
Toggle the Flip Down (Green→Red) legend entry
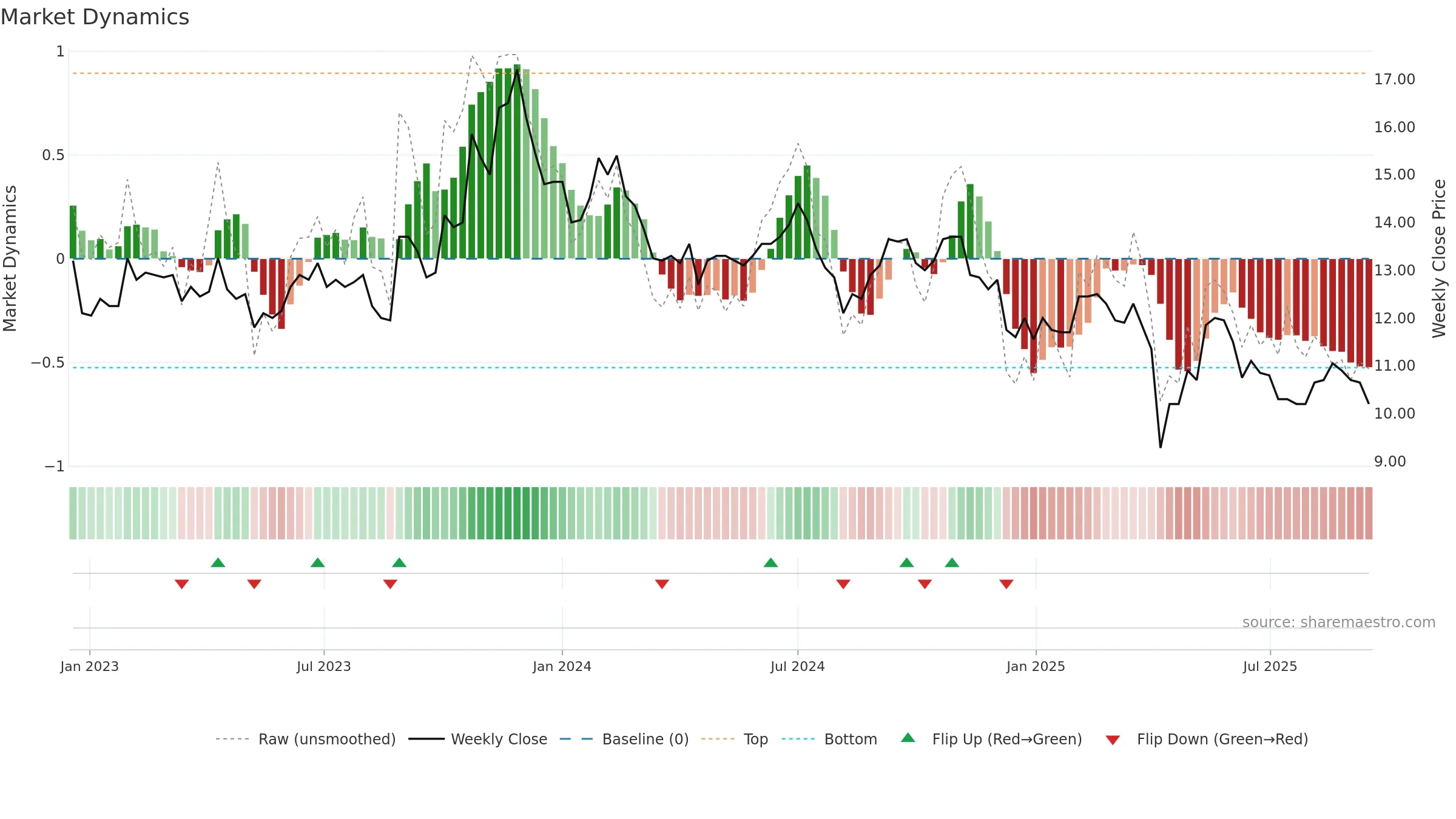pyautogui.click(x=1207, y=739)
